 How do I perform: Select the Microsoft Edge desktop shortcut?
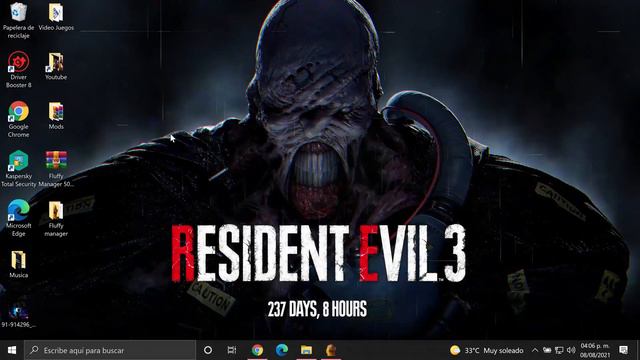click(x=18, y=218)
